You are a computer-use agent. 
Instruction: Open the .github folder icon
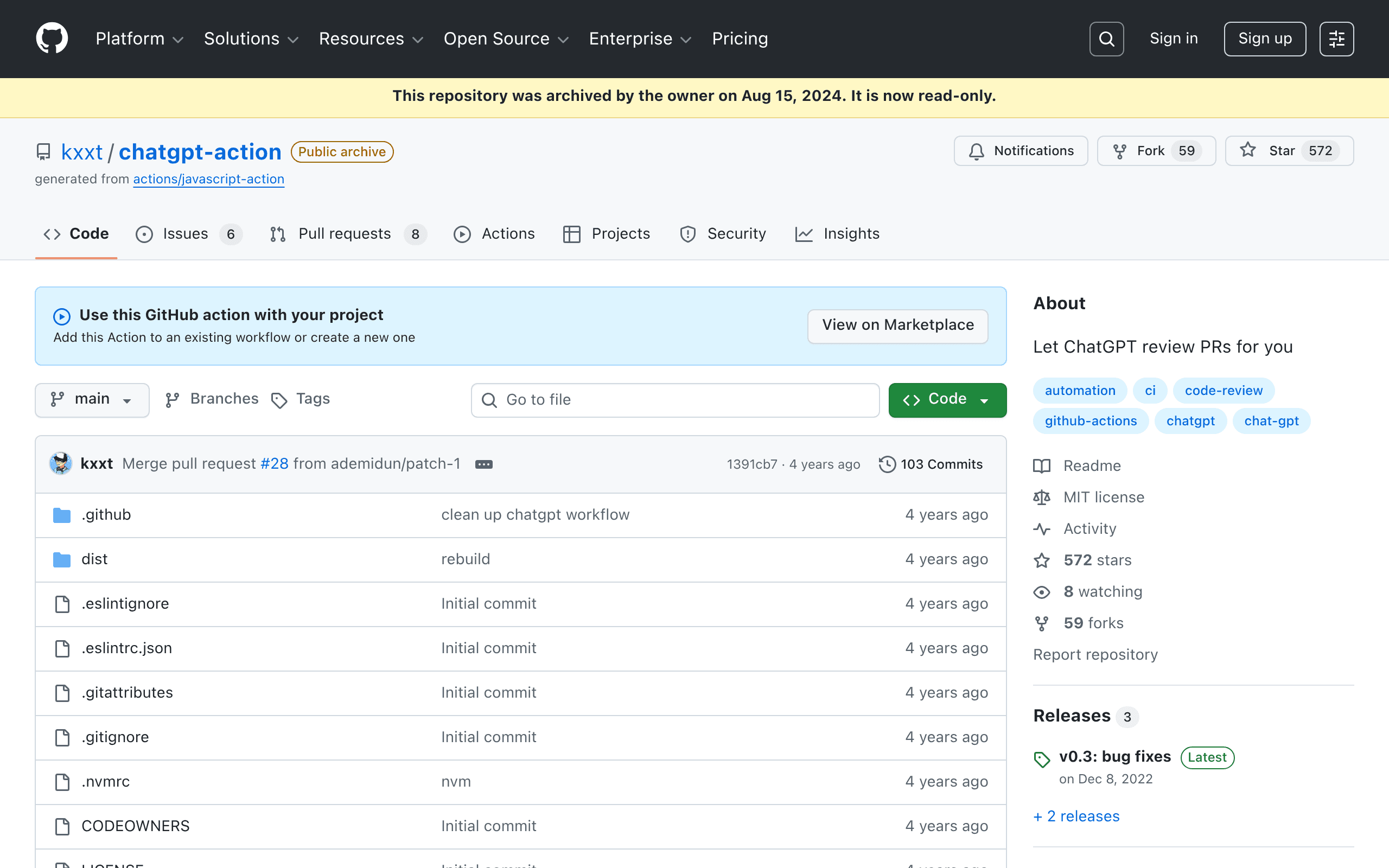click(62, 515)
